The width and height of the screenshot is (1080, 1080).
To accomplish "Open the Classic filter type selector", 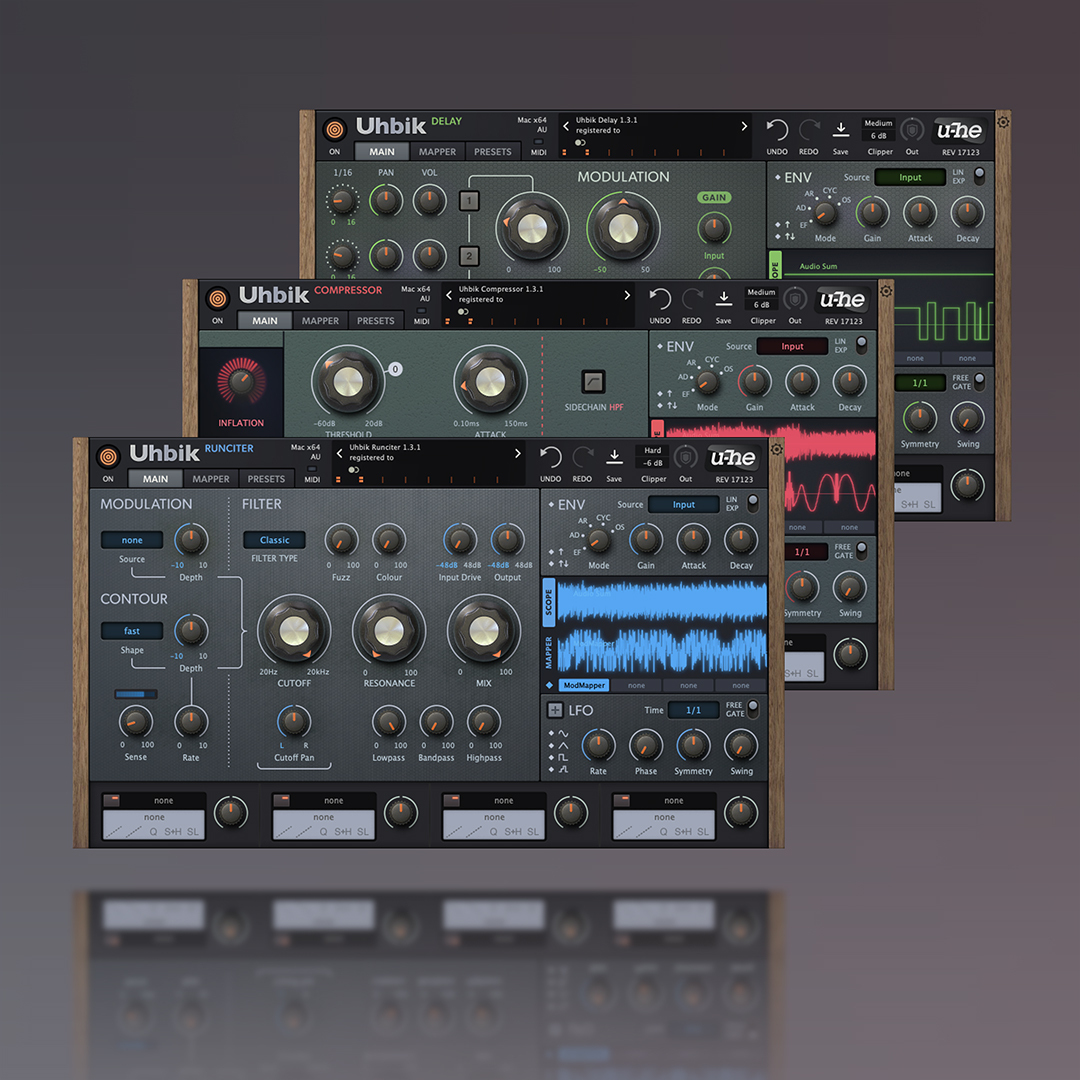I will [274, 540].
